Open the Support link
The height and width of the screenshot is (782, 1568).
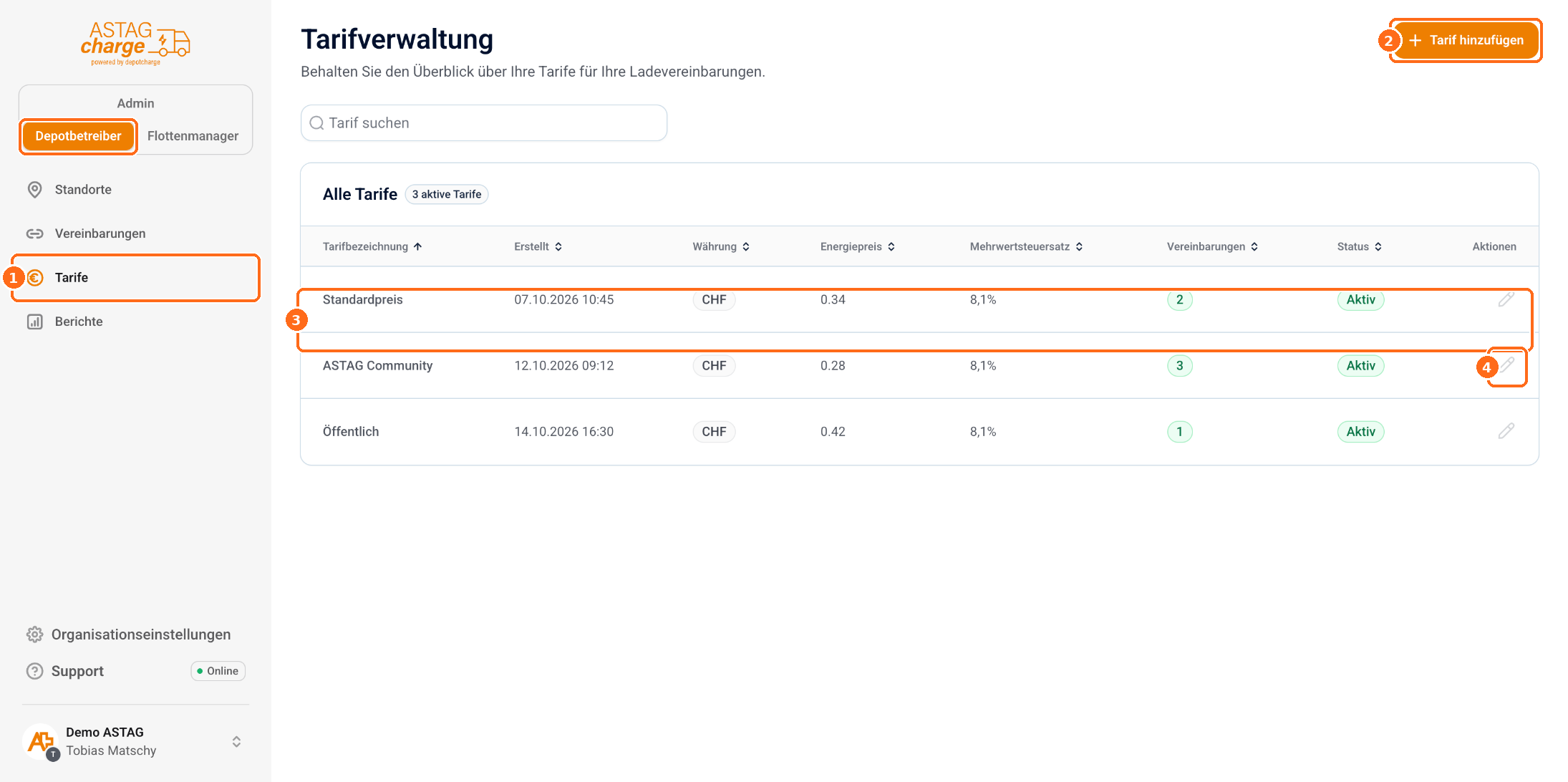tap(77, 671)
